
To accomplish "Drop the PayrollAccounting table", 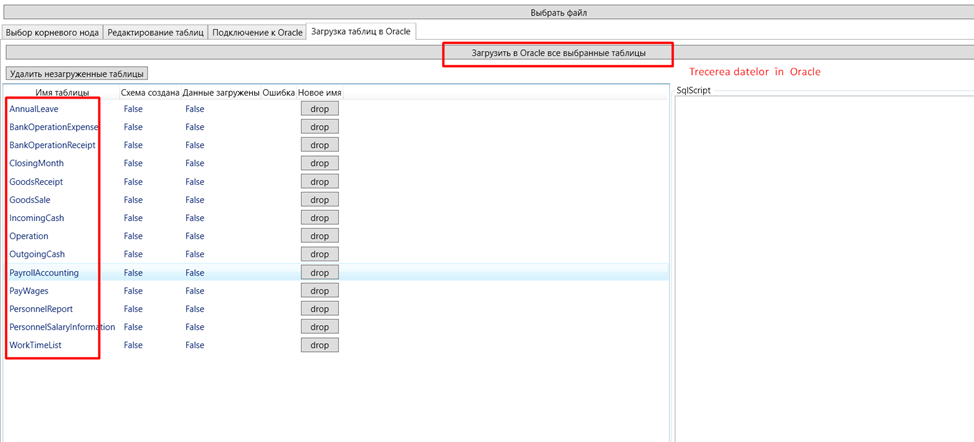I will 319,273.
